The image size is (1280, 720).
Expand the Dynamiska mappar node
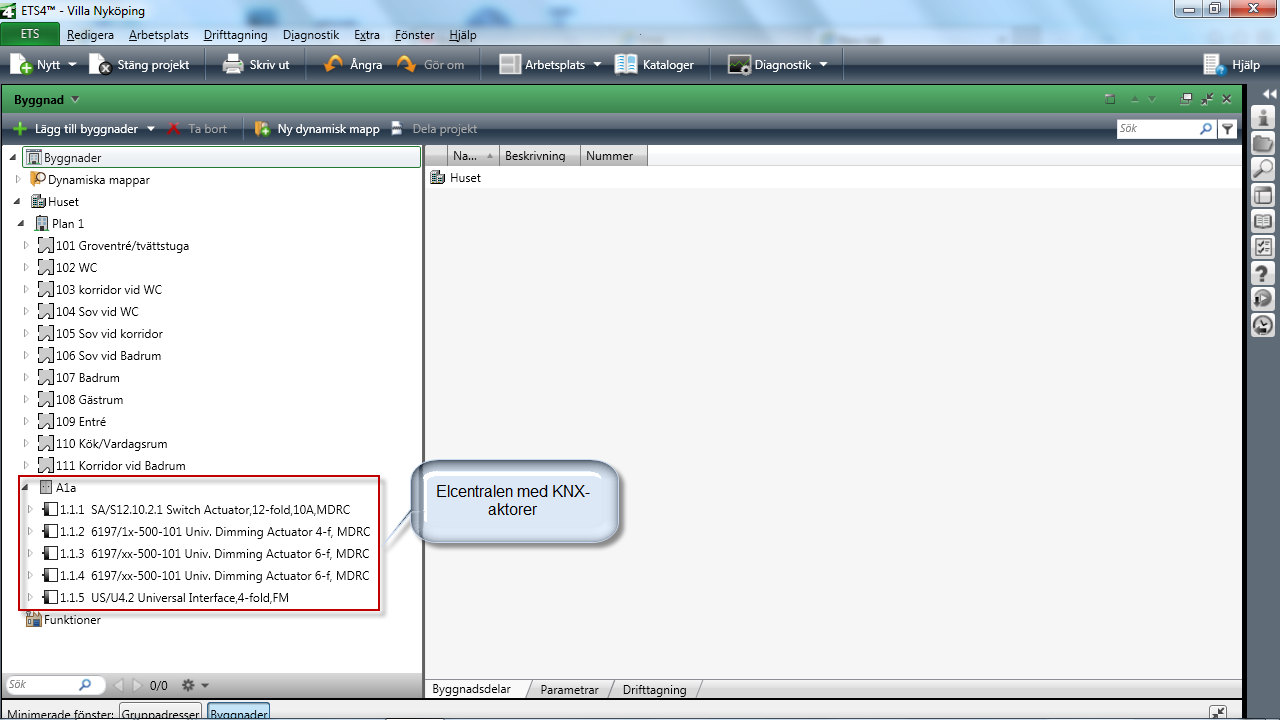[18, 180]
